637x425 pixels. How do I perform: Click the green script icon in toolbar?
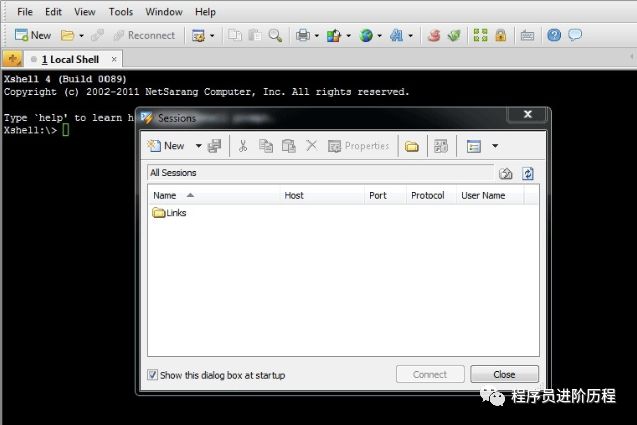coord(454,35)
